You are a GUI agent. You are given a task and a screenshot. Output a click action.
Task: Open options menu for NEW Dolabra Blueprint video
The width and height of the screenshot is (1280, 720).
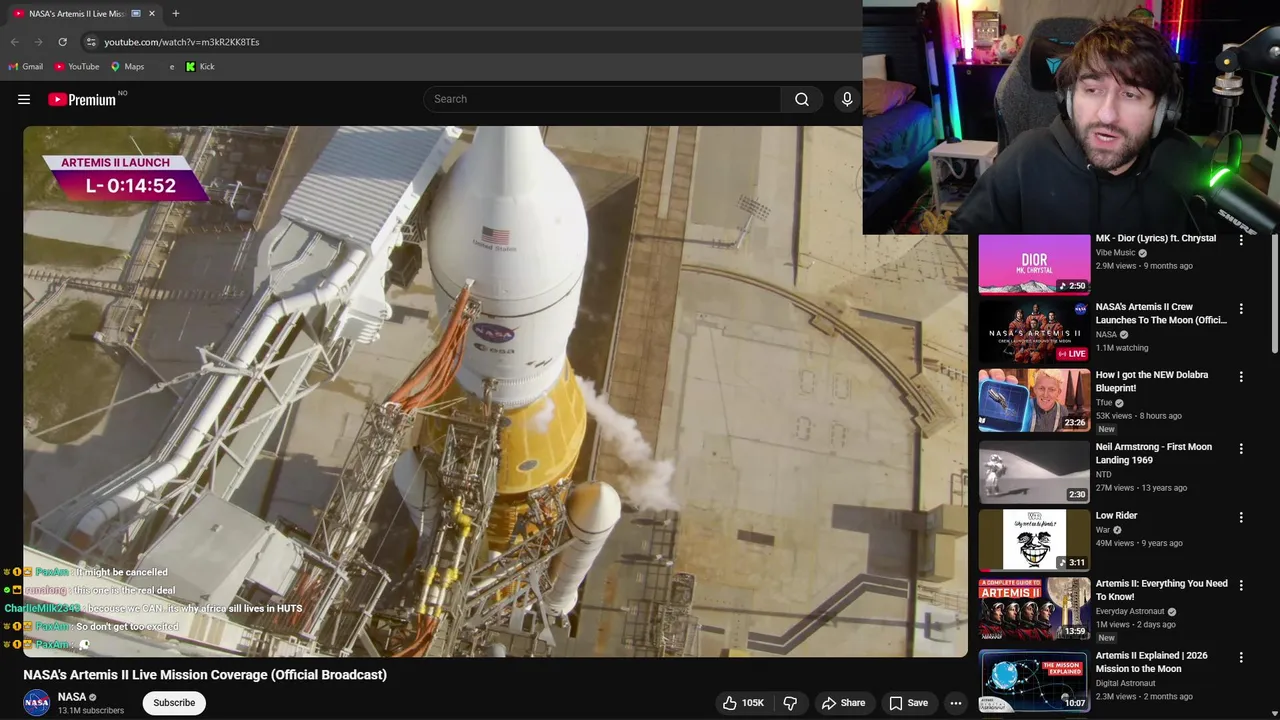tap(1241, 377)
